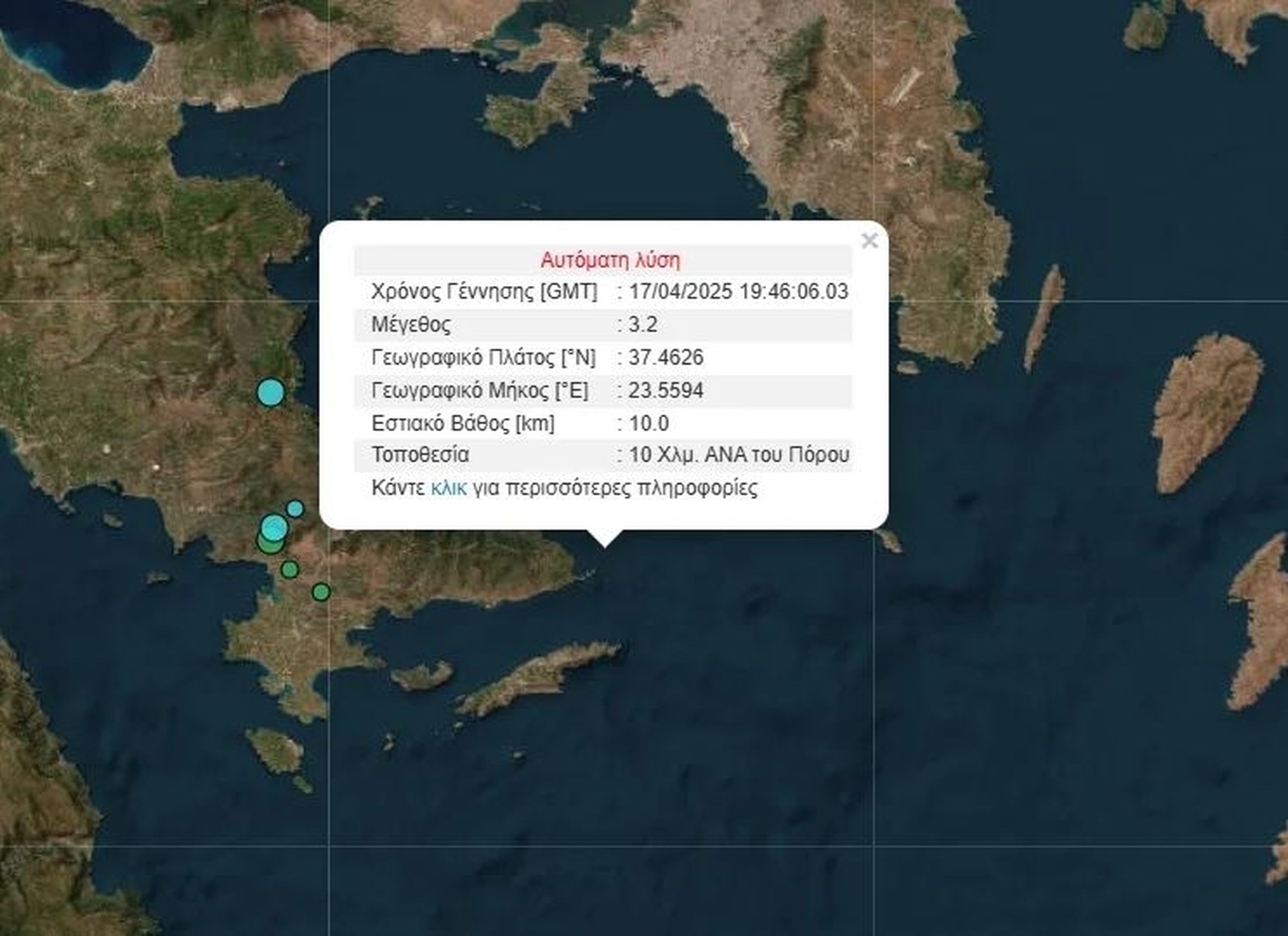Click the northernmost large cyan earthquake marker
The height and width of the screenshot is (936, 1288).
270,392
